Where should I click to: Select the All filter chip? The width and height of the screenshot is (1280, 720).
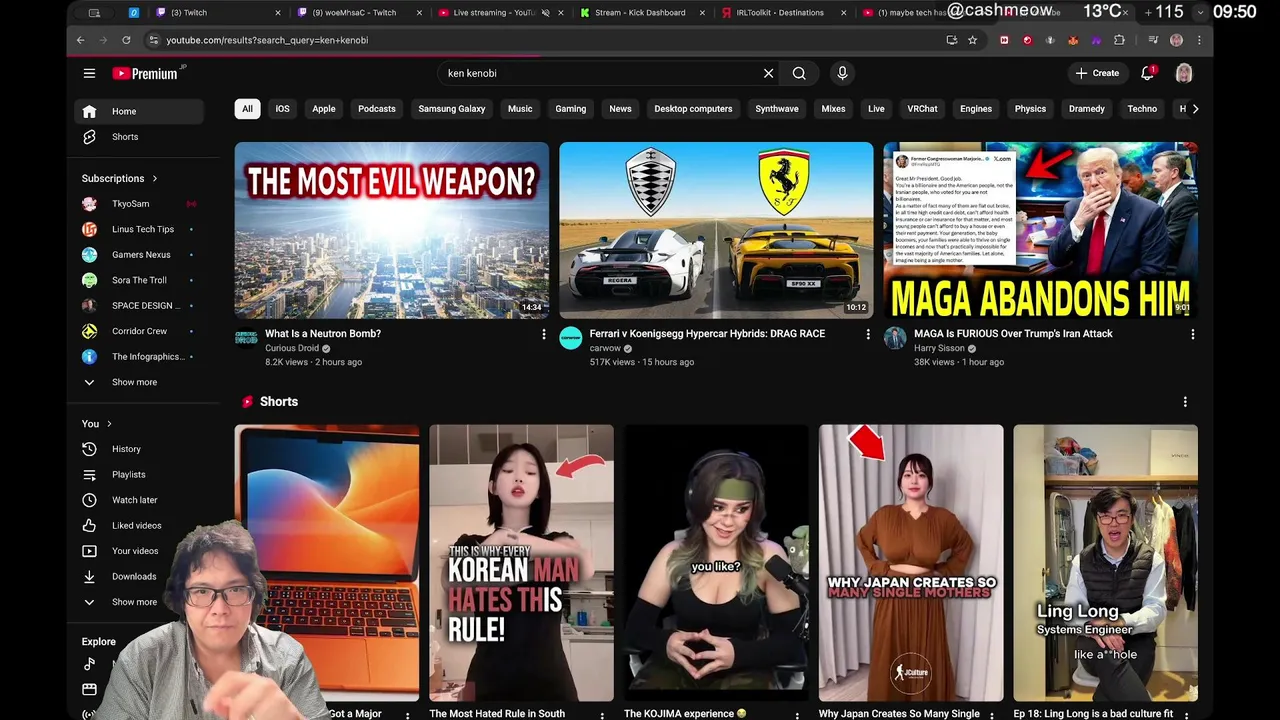pos(247,109)
